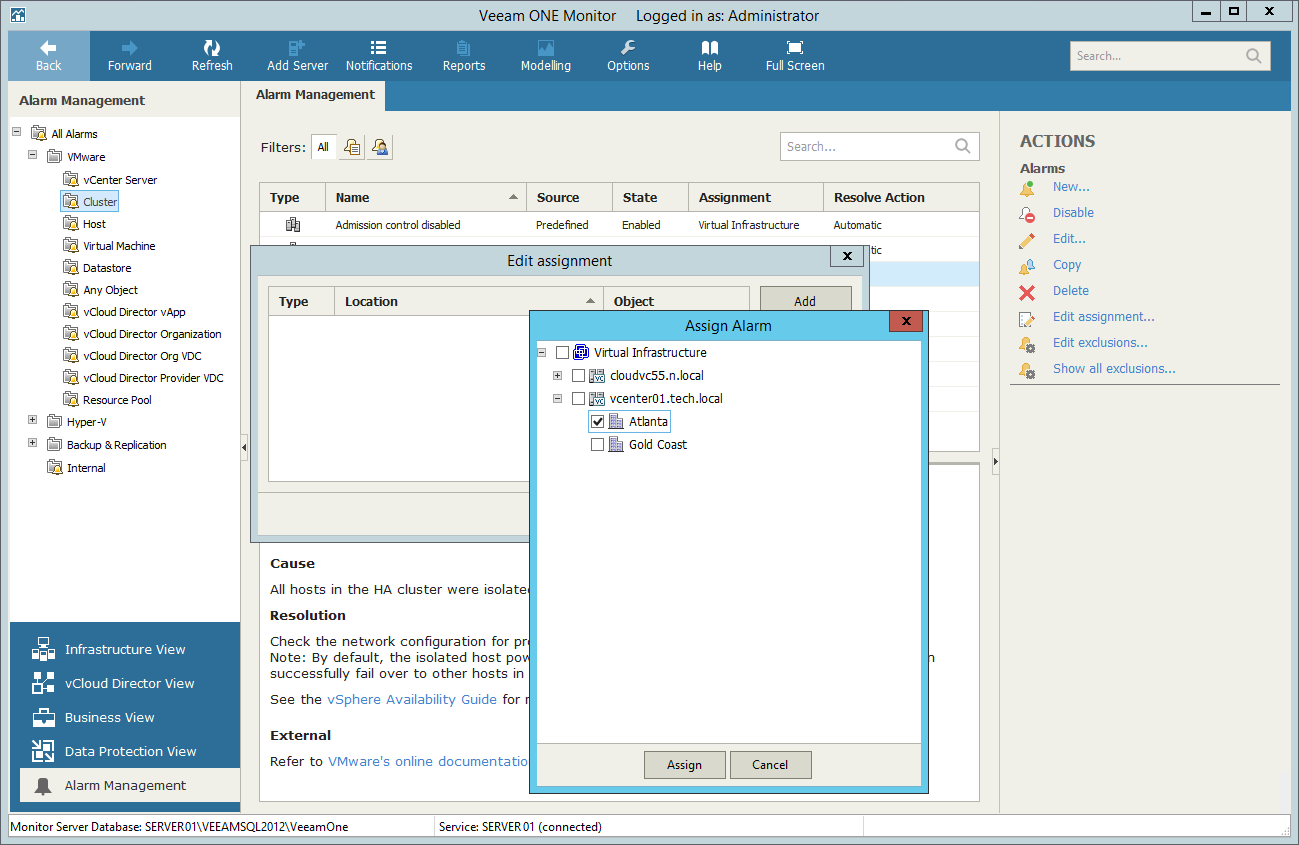Expand the cloudvc55.n.local node
The width and height of the screenshot is (1299, 845).
click(558, 376)
